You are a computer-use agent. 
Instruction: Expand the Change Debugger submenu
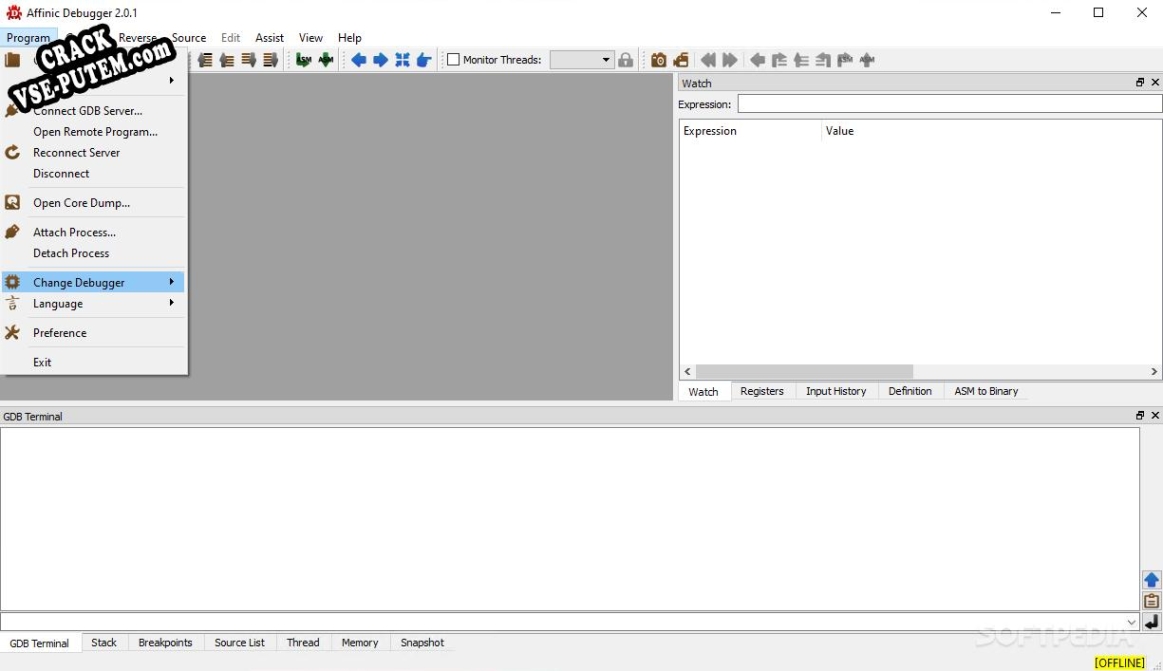tap(93, 282)
